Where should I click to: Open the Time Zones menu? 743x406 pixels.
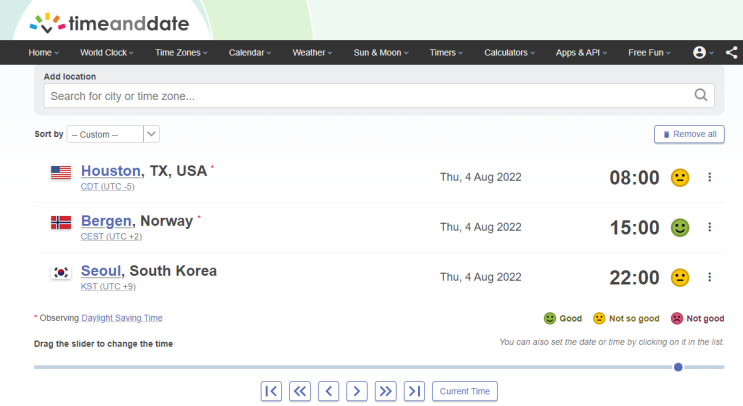[x=181, y=53]
